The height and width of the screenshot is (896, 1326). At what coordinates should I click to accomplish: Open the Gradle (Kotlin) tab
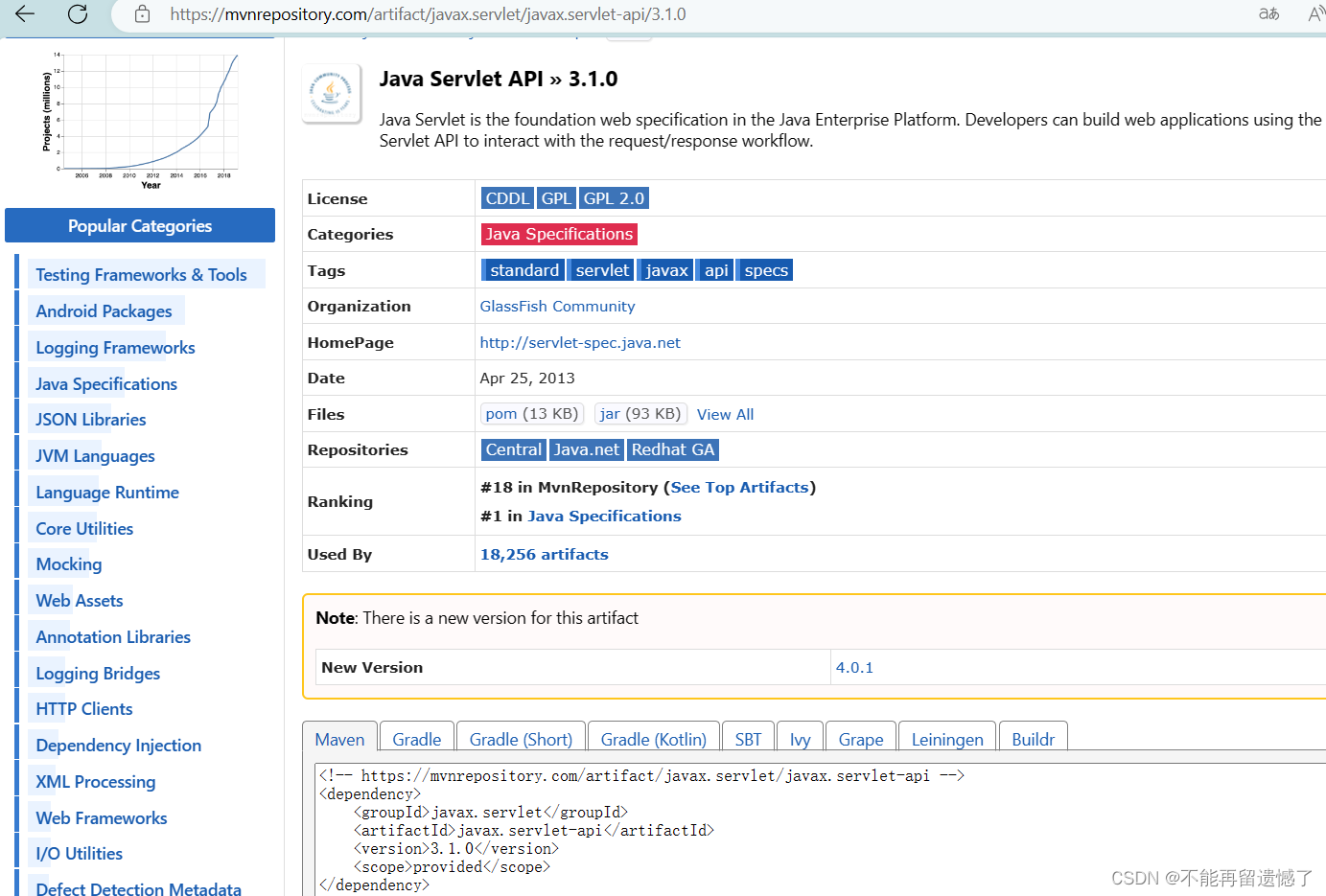[x=653, y=739]
